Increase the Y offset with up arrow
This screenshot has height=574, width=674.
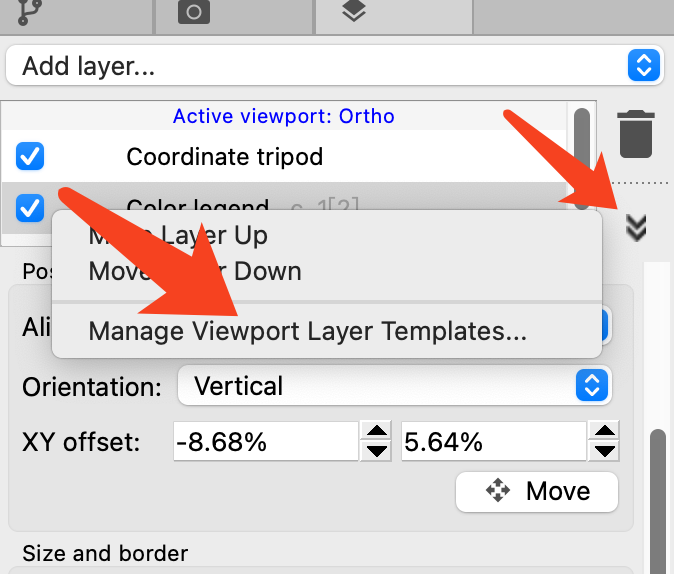point(603,432)
